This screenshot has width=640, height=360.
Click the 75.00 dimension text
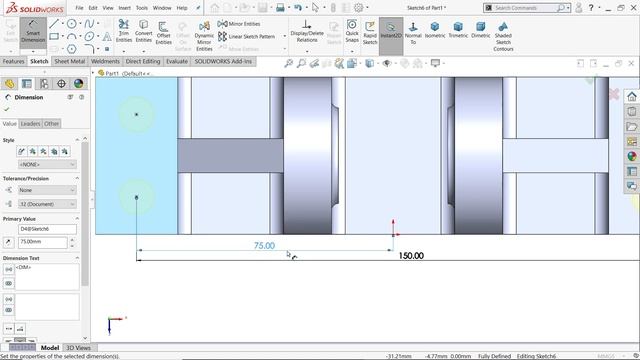pyautogui.click(x=264, y=246)
